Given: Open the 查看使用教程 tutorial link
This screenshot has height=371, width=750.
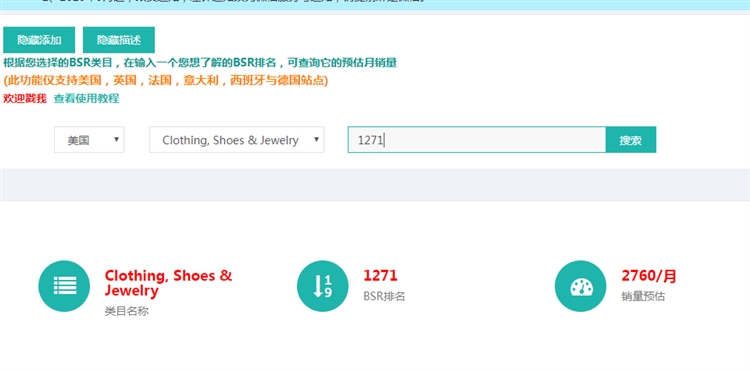Looking at the screenshot, I should click(x=86, y=98).
